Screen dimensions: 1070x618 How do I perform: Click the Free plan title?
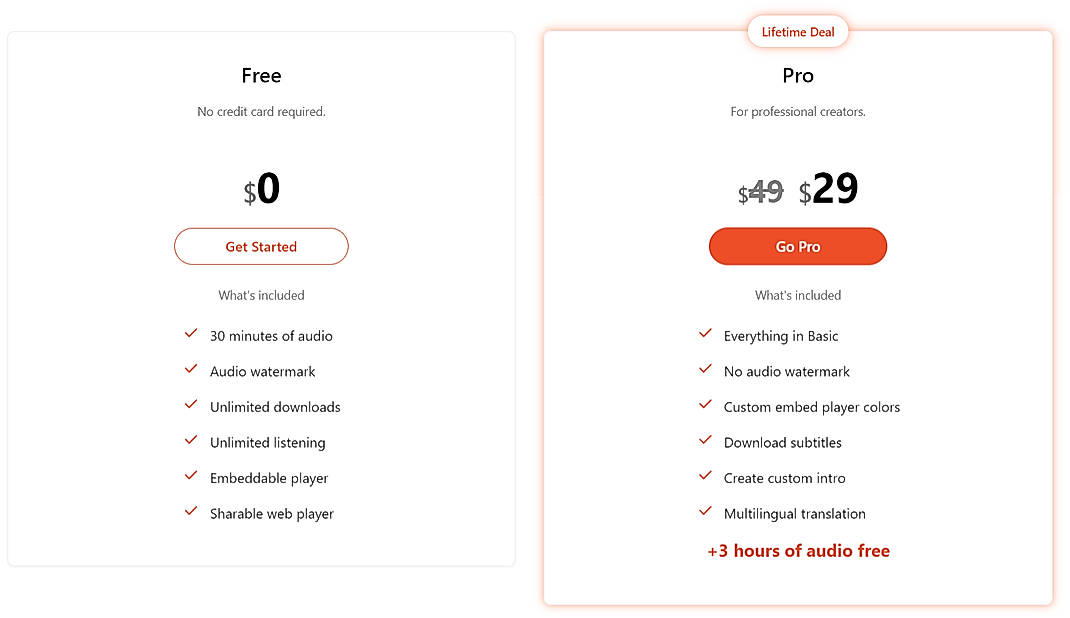pos(261,75)
